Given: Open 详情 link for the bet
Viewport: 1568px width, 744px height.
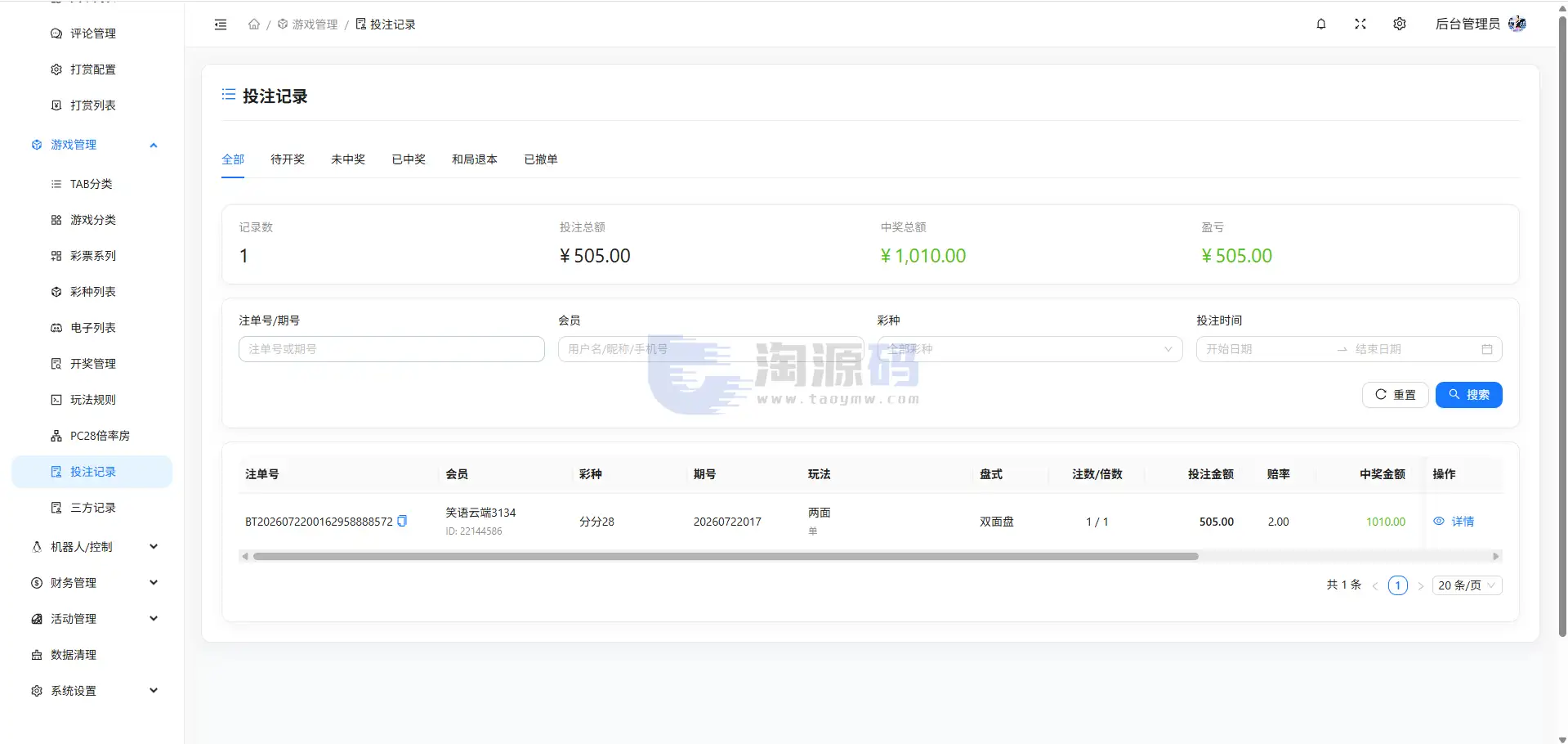Looking at the screenshot, I should pyautogui.click(x=1463, y=522).
